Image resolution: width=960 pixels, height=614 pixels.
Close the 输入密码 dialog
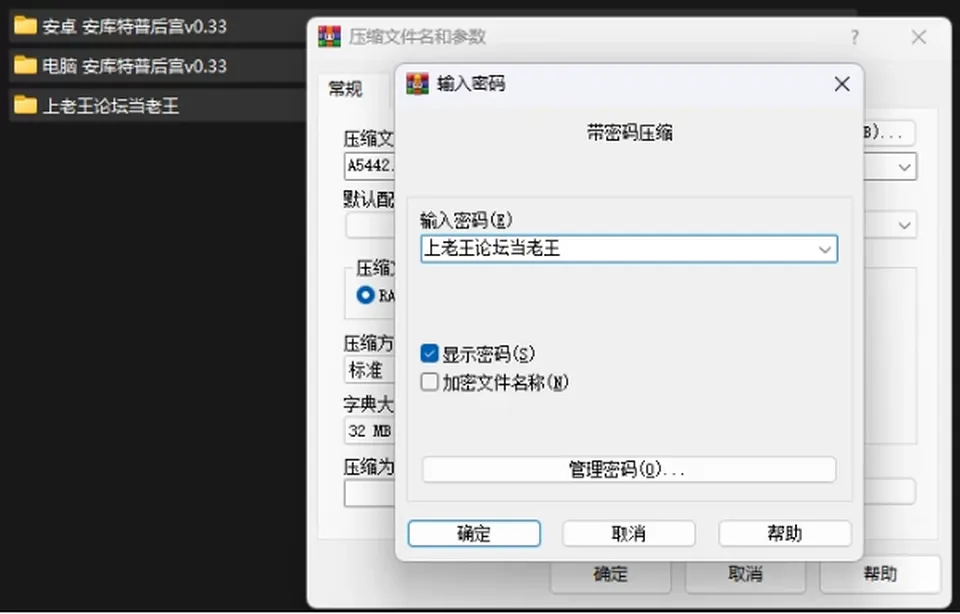[x=842, y=84]
